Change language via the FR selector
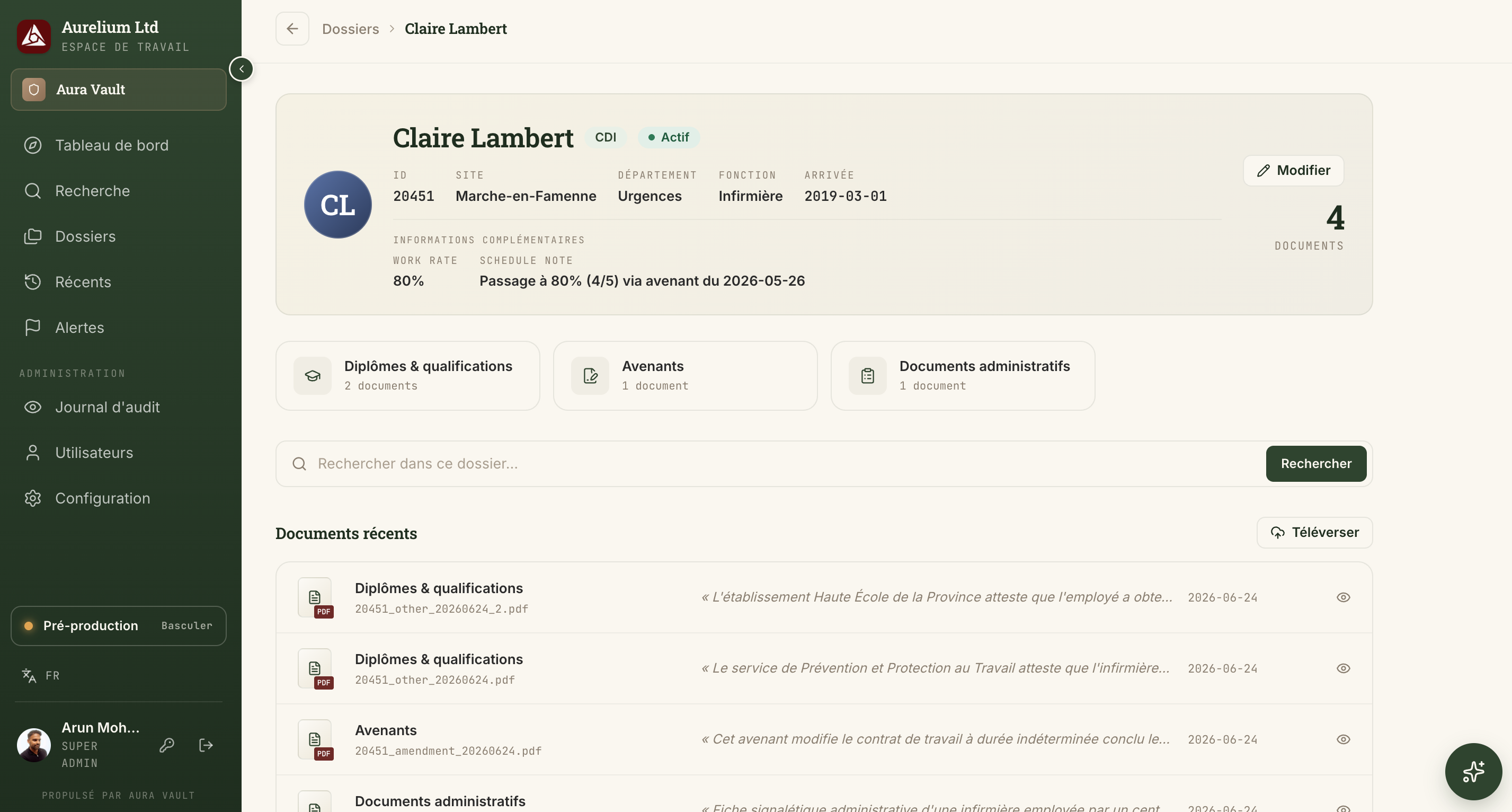 (41, 675)
